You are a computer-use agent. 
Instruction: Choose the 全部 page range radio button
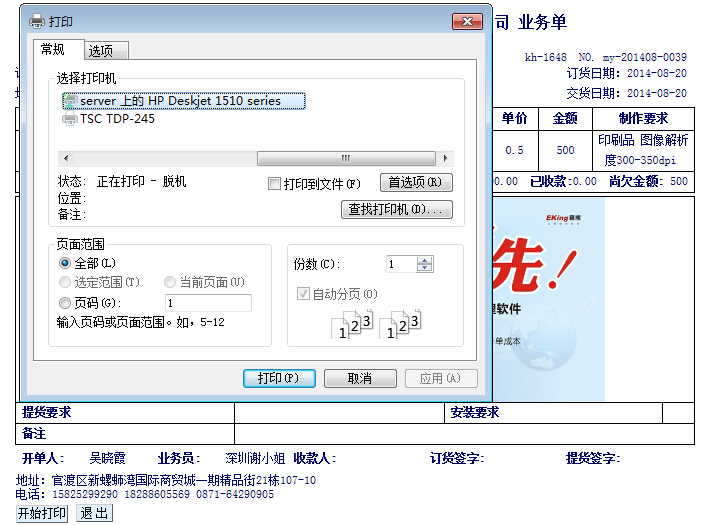65,263
